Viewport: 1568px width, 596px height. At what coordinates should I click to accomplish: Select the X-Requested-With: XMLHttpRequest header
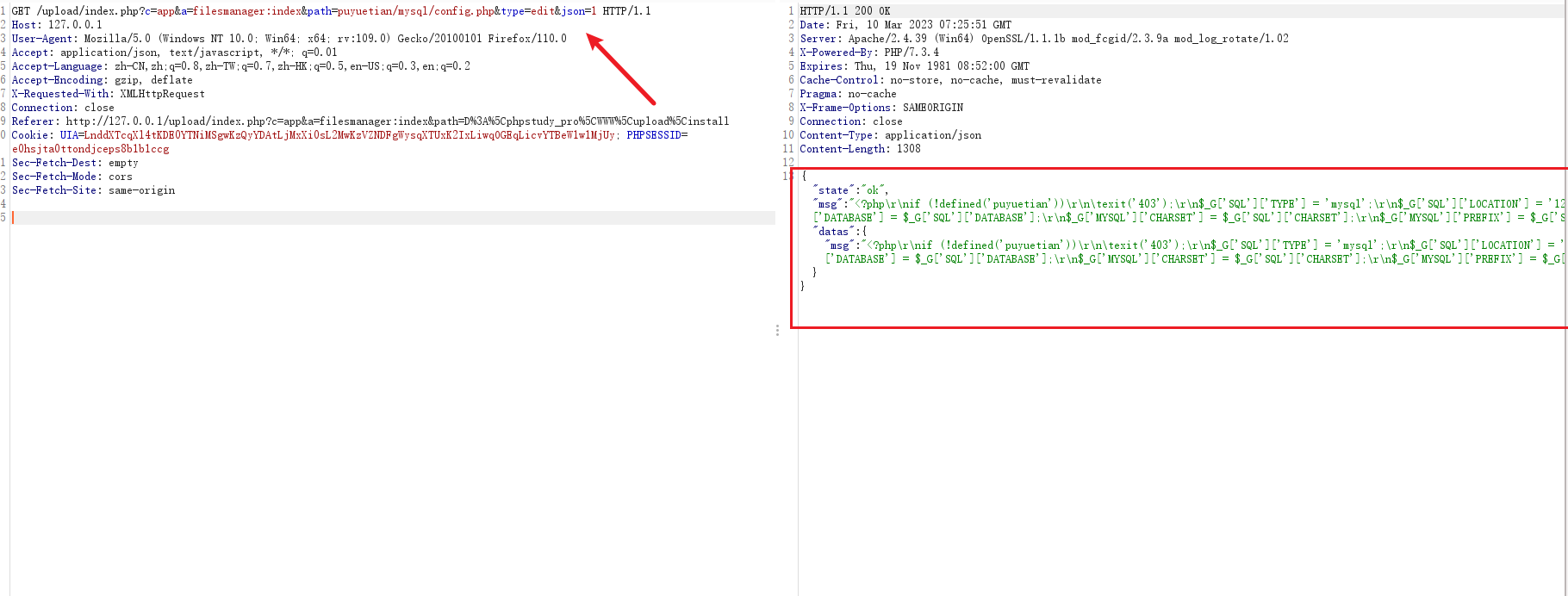(109, 94)
